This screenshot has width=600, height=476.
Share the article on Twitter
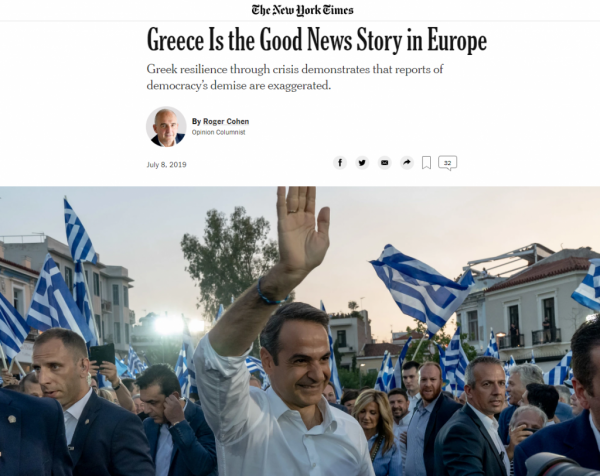(362, 163)
